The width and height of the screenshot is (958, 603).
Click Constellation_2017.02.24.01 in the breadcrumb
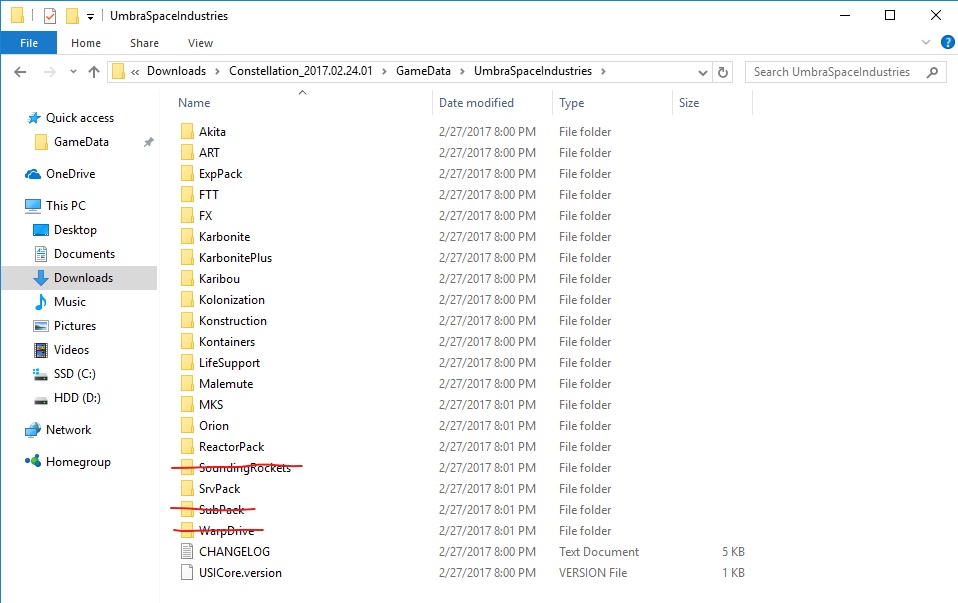click(301, 71)
